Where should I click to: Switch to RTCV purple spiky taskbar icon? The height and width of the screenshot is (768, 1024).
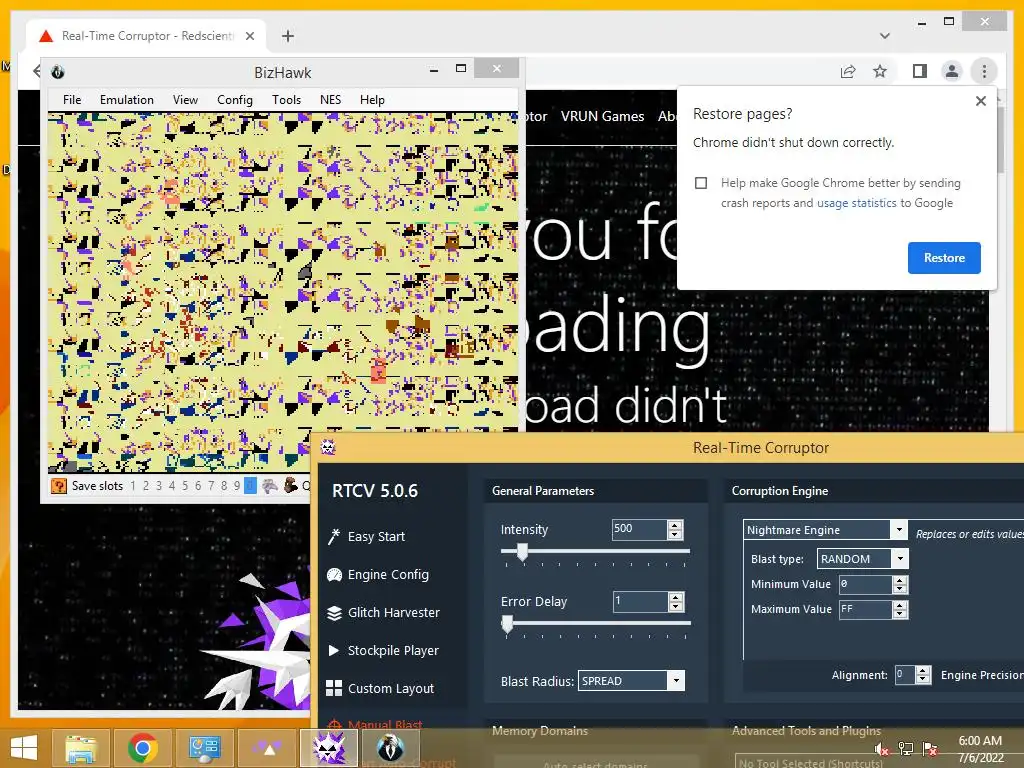click(x=329, y=748)
